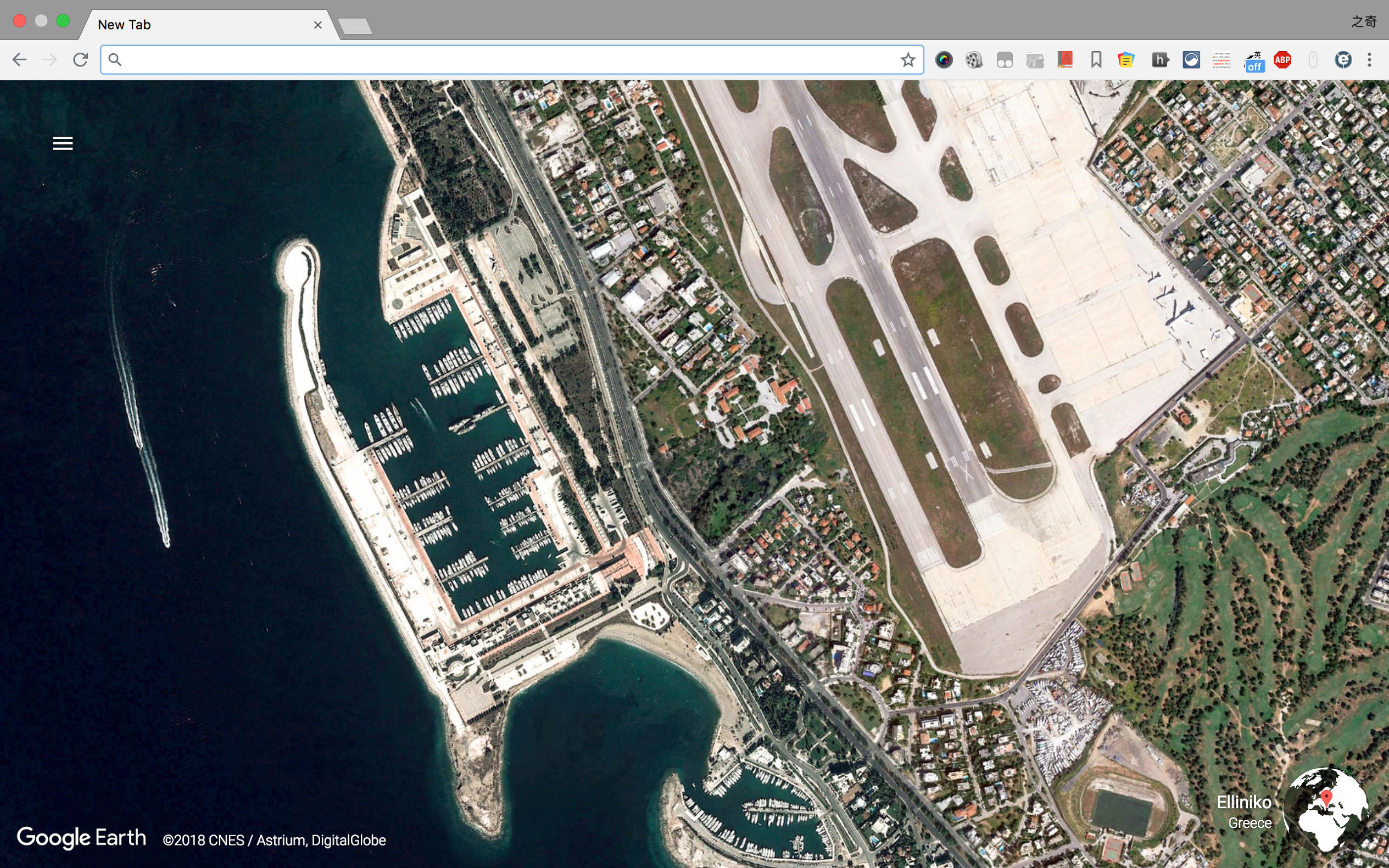Image resolution: width=1389 pixels, height=868 pixels.
Task: Click the camera lens extension icon
Action: click(944, 60)
